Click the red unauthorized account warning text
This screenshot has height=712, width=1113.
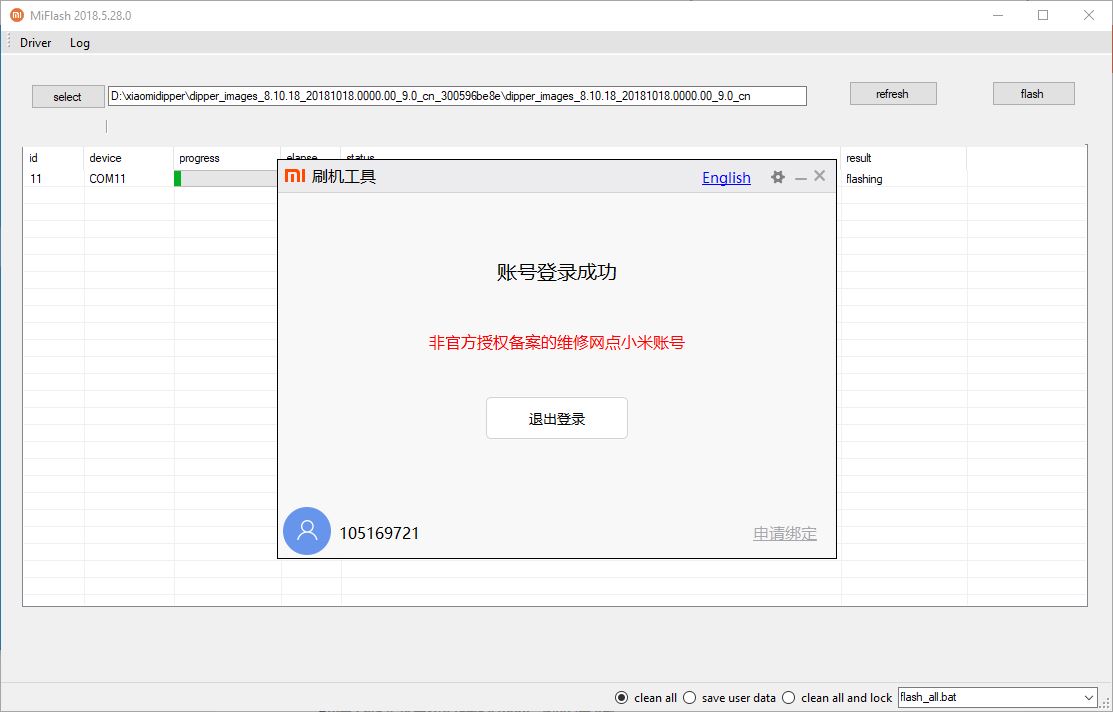[x=556, y=343]
